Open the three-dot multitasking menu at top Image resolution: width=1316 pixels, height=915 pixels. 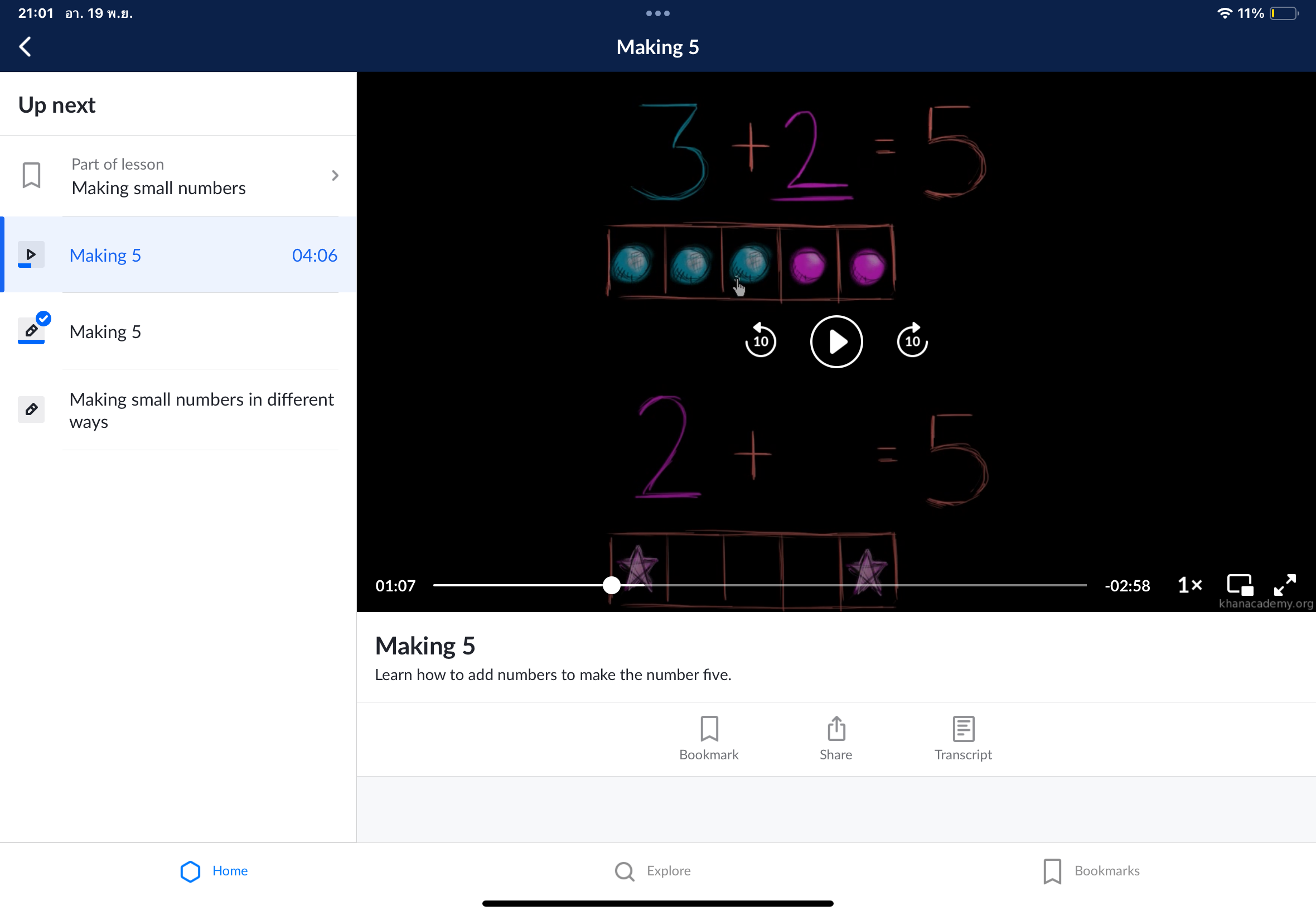(x=657, y=13)
